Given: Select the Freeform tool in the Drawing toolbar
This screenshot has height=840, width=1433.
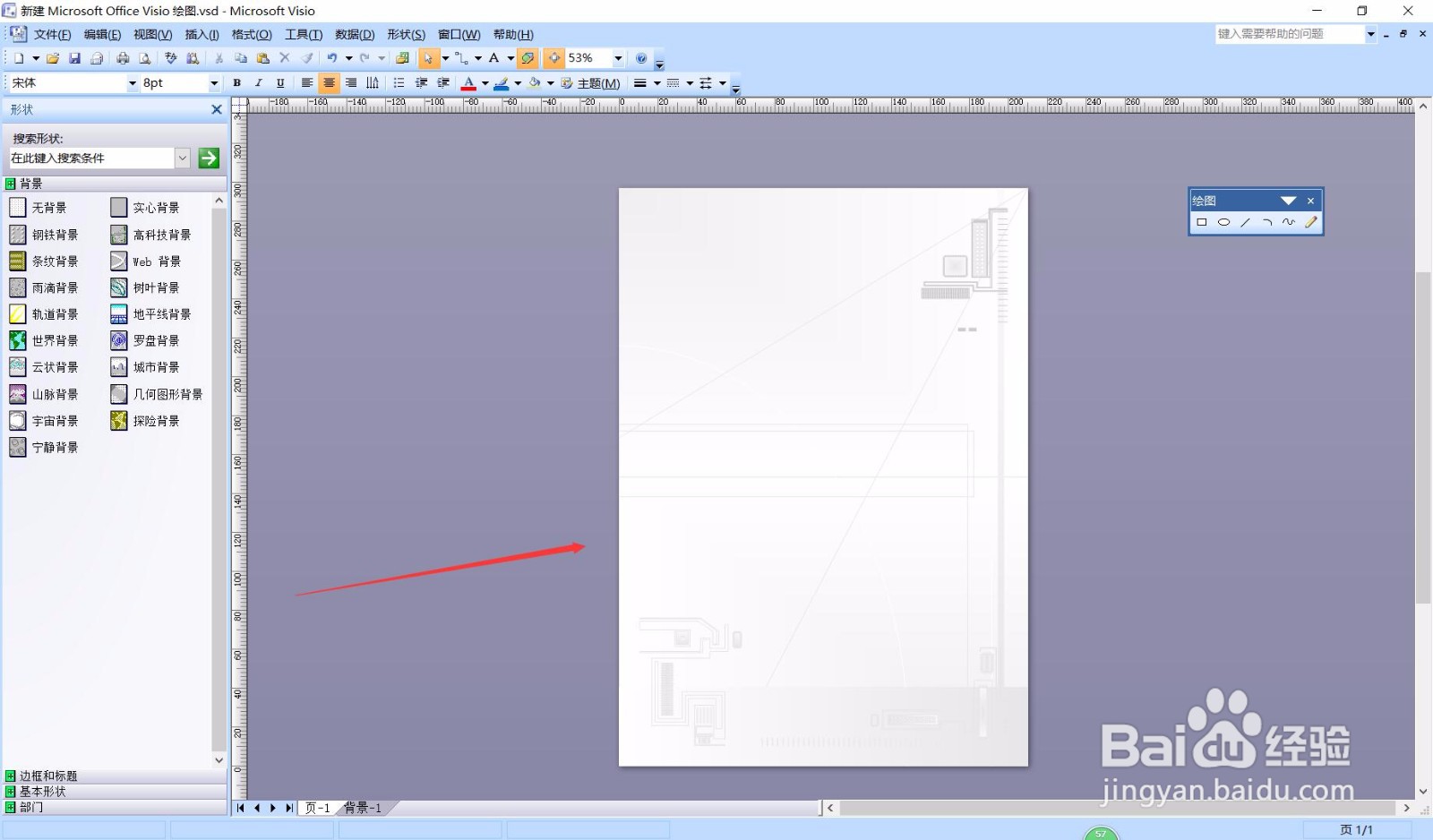Looking at the screenshot, I should tap(1289, 222).
